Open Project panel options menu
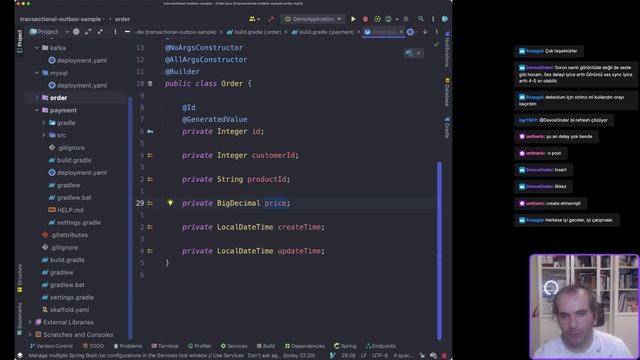The image size is (640, 360). pyautogui.click(x=115, y=31)
